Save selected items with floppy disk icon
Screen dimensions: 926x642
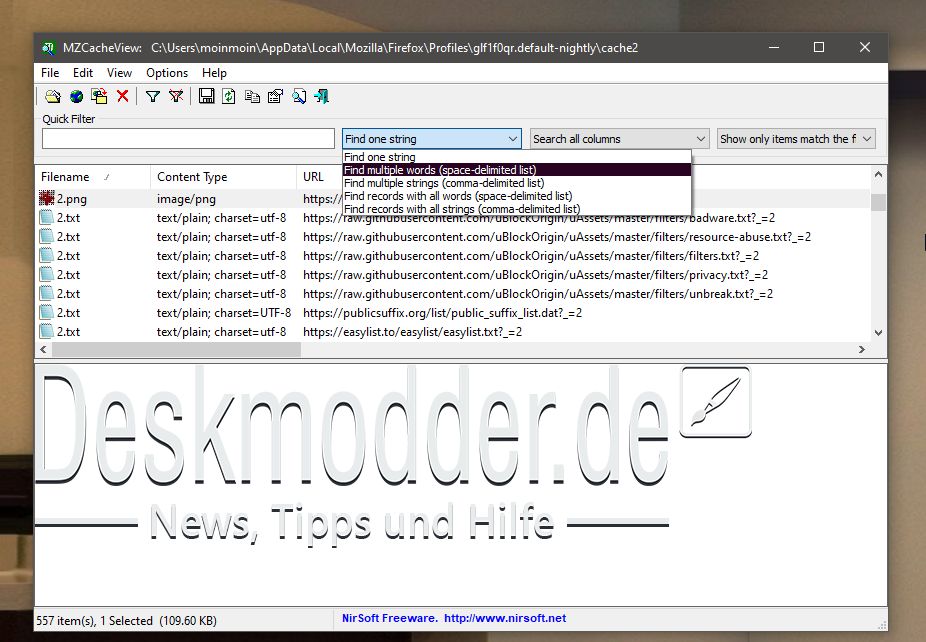[206, 96]
